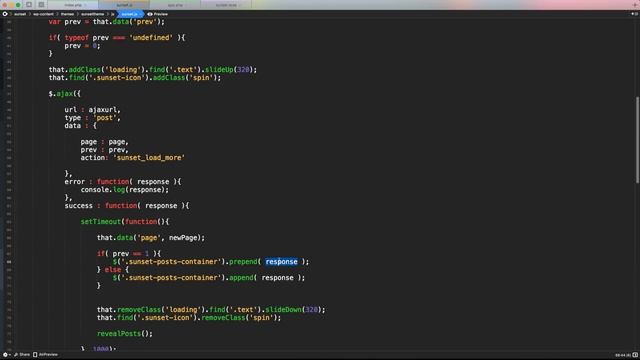Screen dimensions: 640x360
Task: Open the index.php file tab
Action: tap(73, 5)
